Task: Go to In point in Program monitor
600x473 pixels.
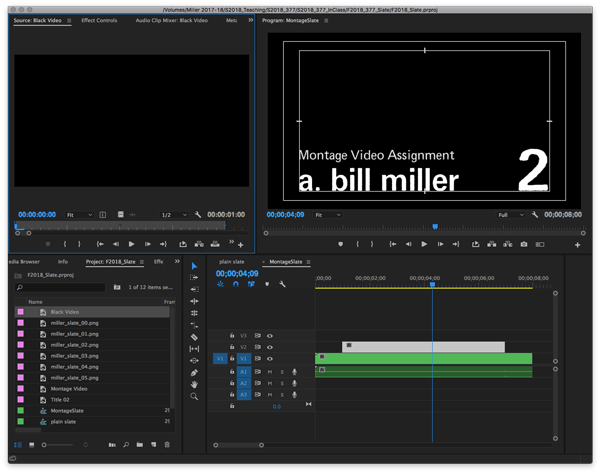Action: coord(393,244)
